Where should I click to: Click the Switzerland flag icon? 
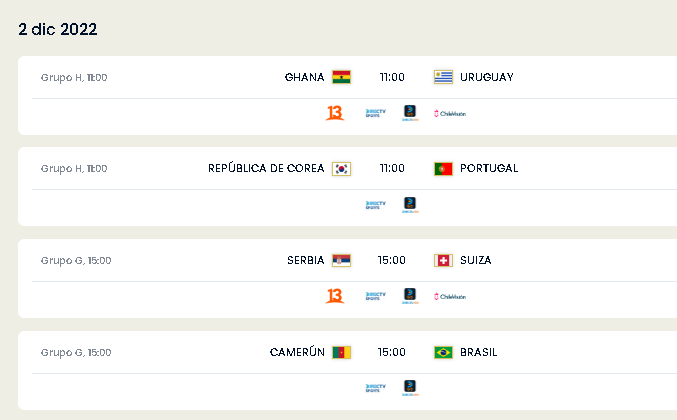pyautogui.click(x=443, y=260)
